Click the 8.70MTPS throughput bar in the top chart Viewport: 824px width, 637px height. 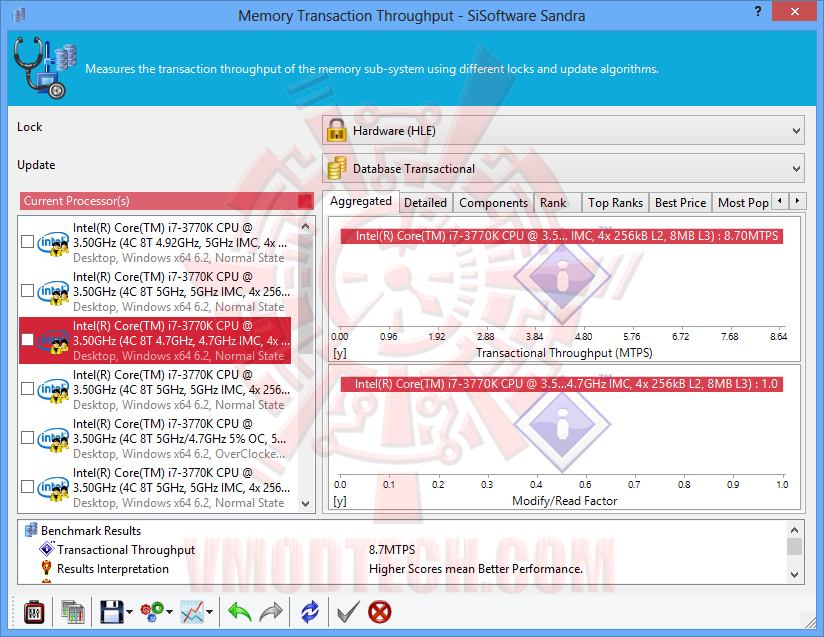pyautogui.click(x=562, y=236)
